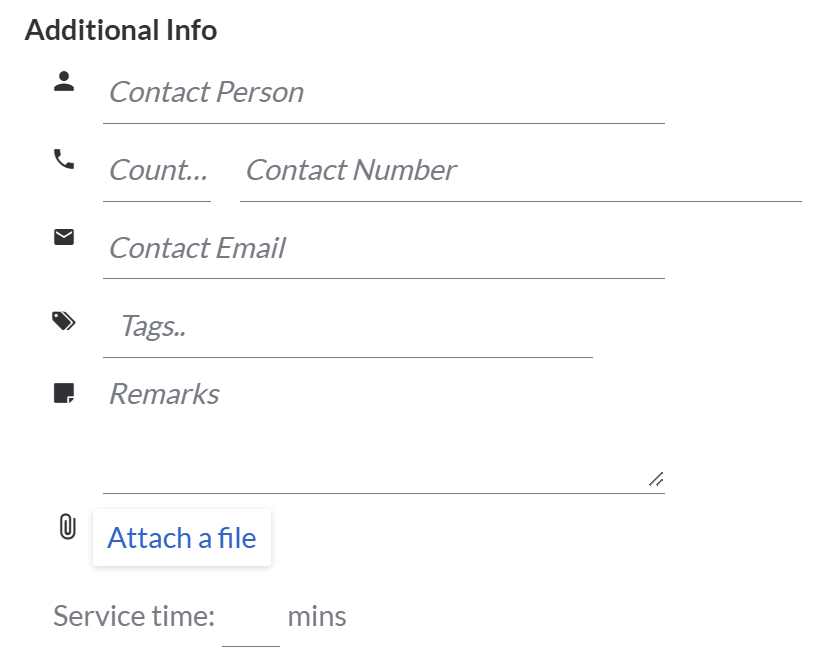This screenshot has width=836, height=665.
Task: Click the phone icon beside Contact Number
Action: click(64, 159)
